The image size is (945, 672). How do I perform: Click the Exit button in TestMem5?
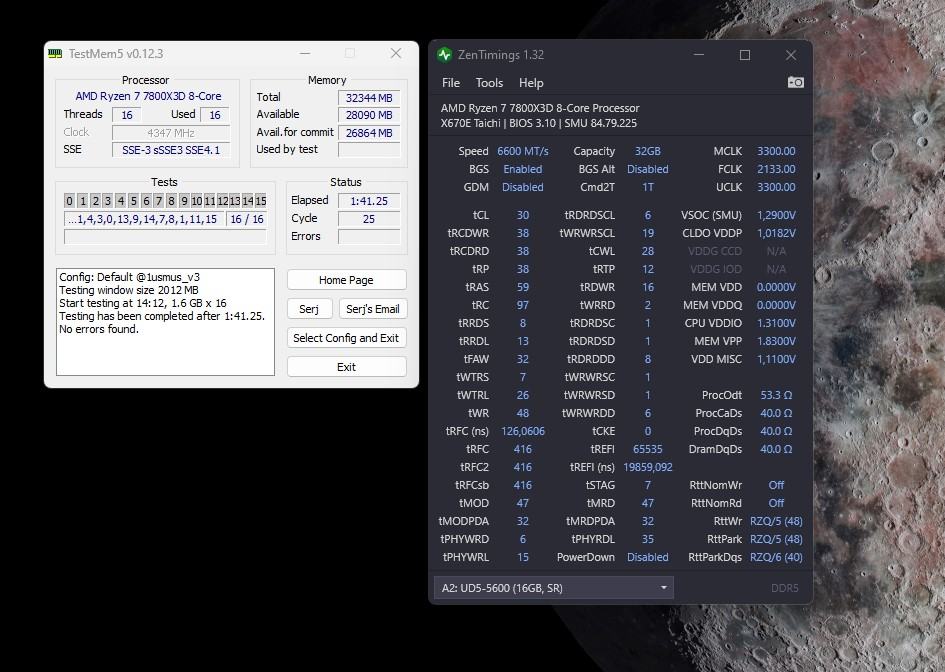click(347, 366)
